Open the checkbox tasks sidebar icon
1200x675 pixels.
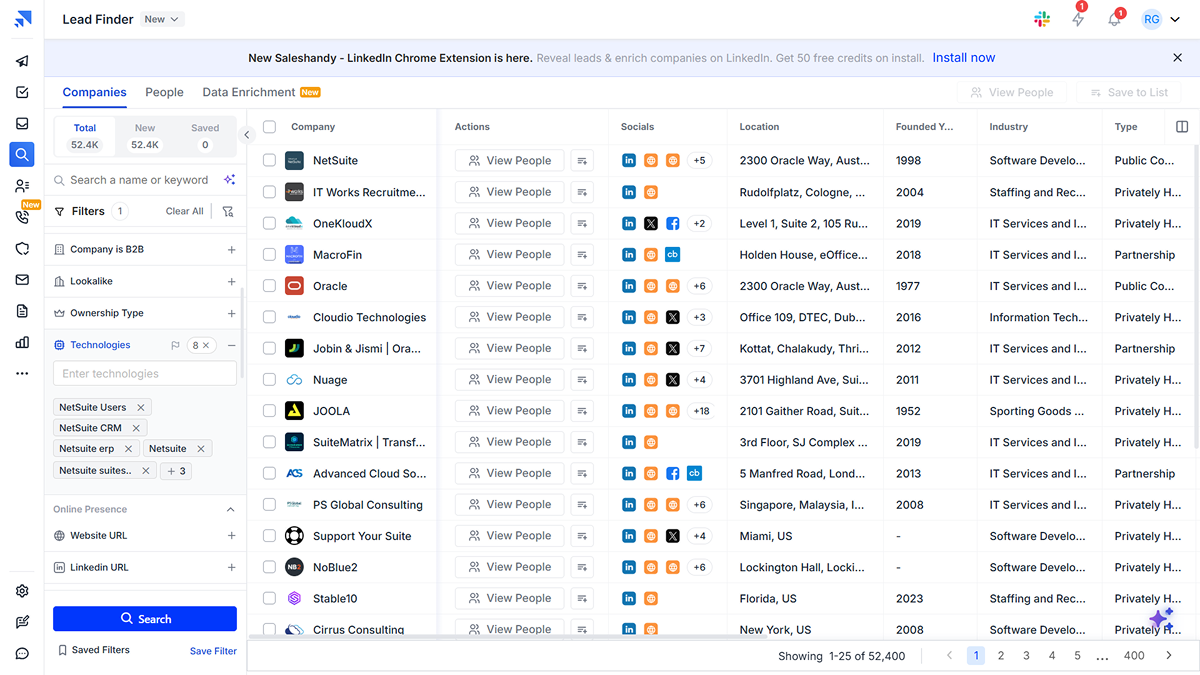click(x=22, y=92)
